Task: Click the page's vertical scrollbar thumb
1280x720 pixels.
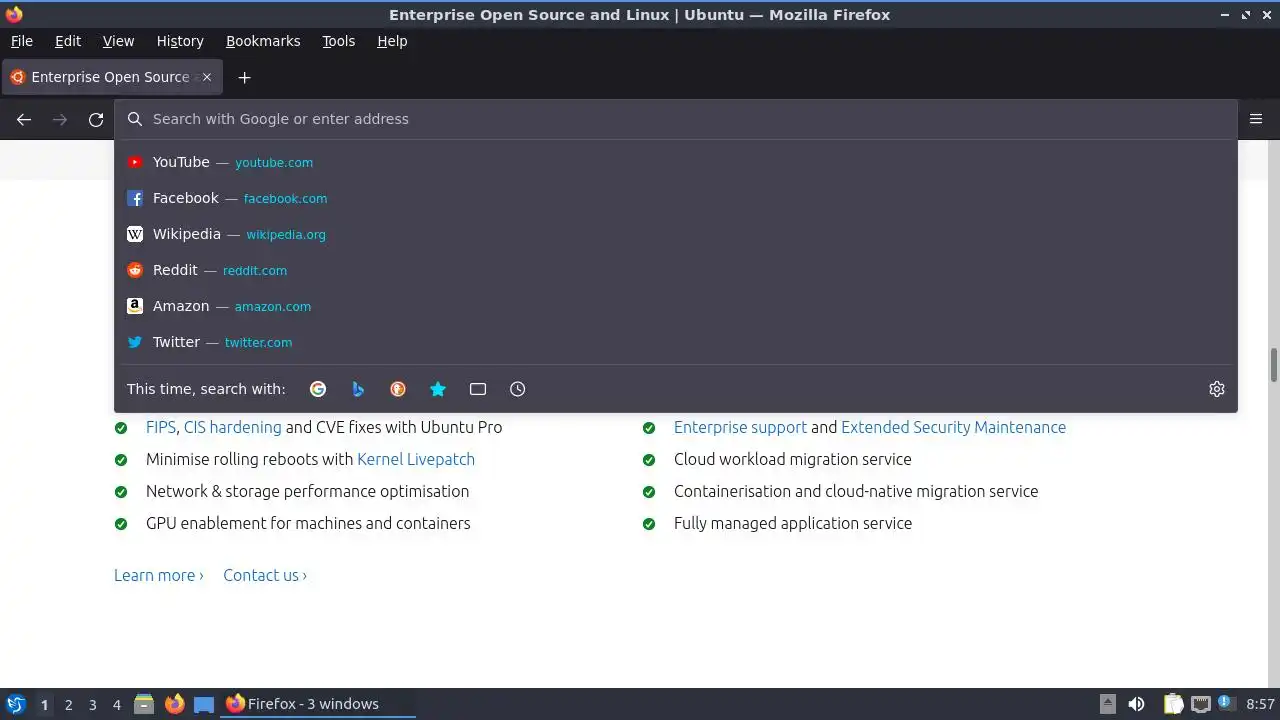Action: click(1274, 365)
